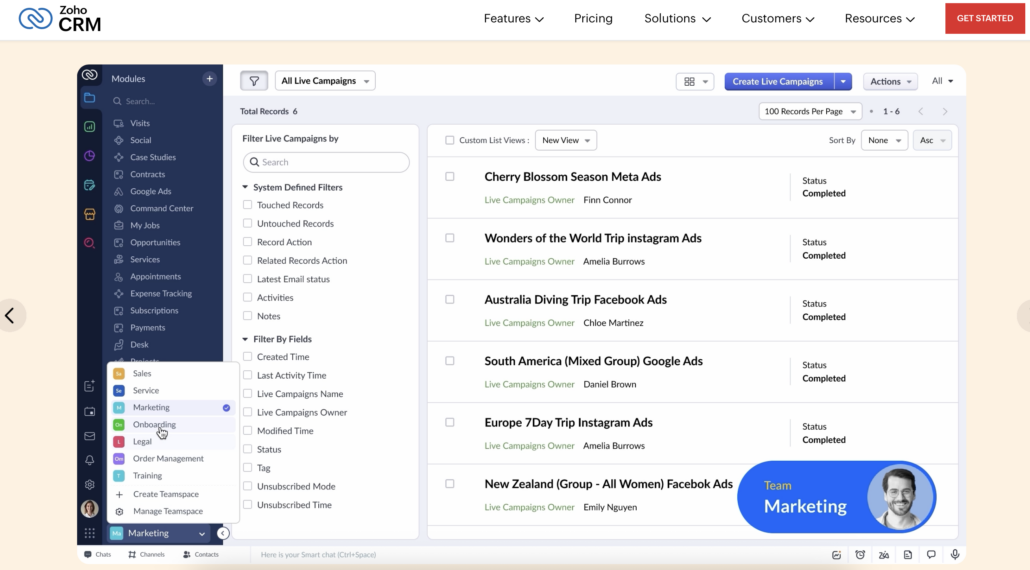This screenshot has height=570, width=1030.
Task: Click the user avatar in left sidebar
Action: (x=89, y=508)
